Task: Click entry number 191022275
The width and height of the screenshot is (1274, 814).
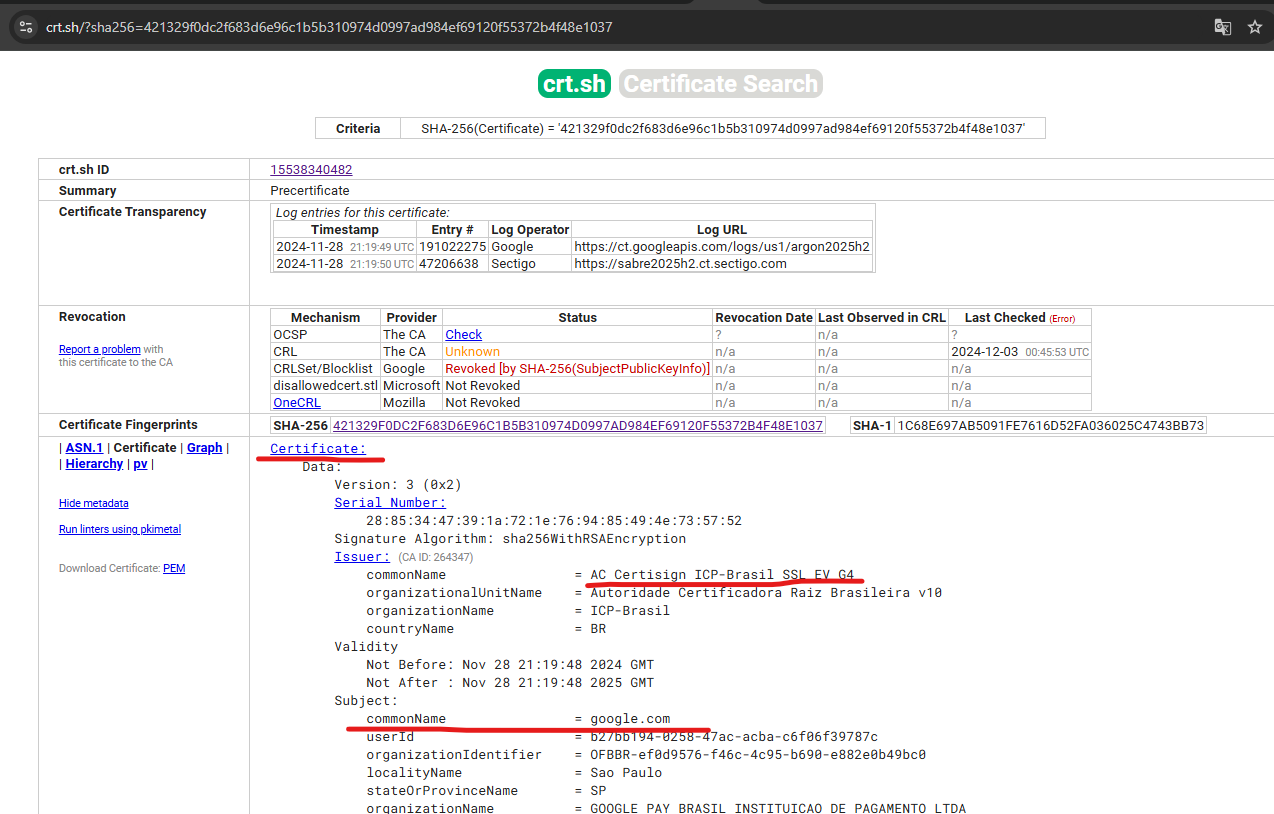Action: (452, 246)
